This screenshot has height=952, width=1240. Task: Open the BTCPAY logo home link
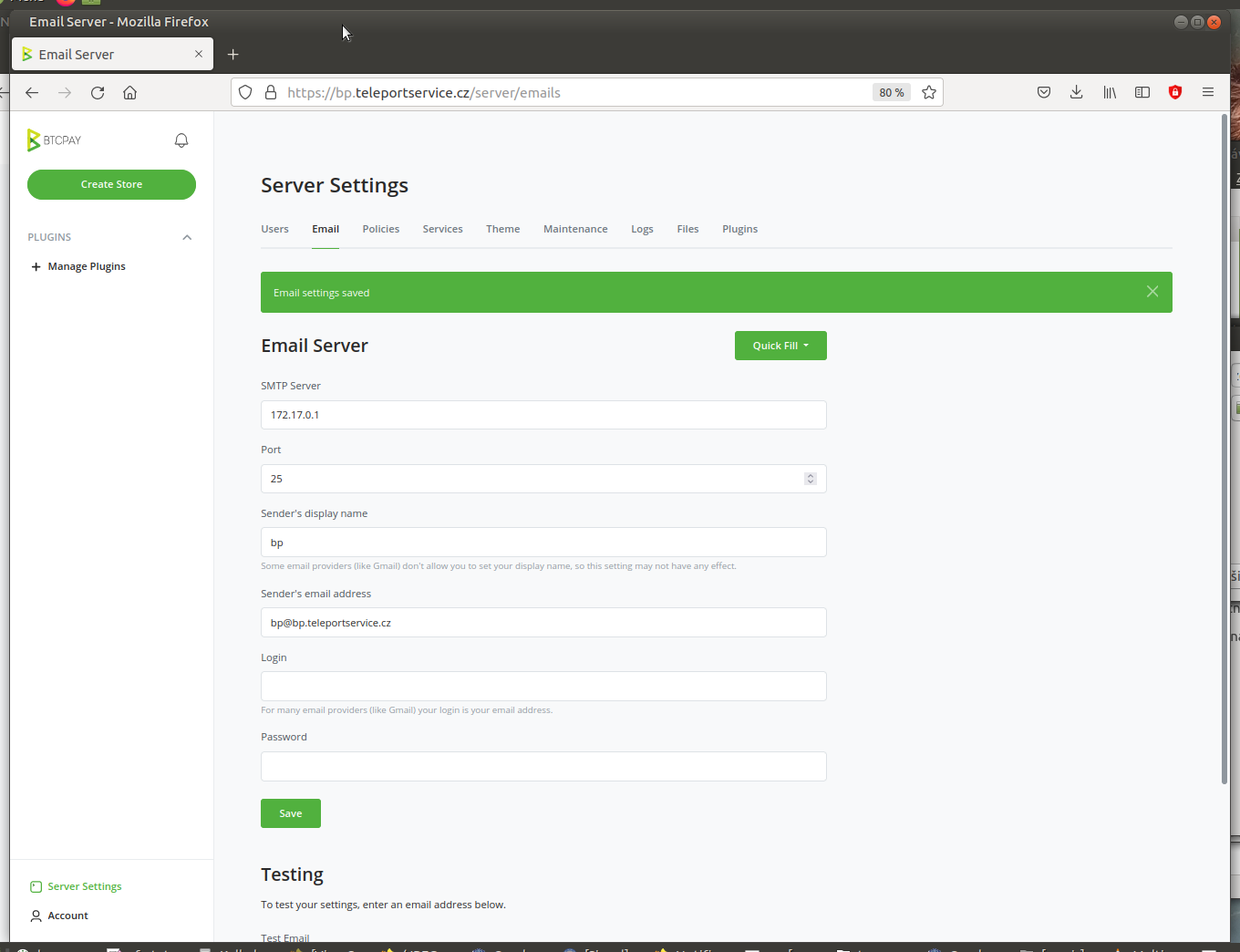tap(55, 140)
